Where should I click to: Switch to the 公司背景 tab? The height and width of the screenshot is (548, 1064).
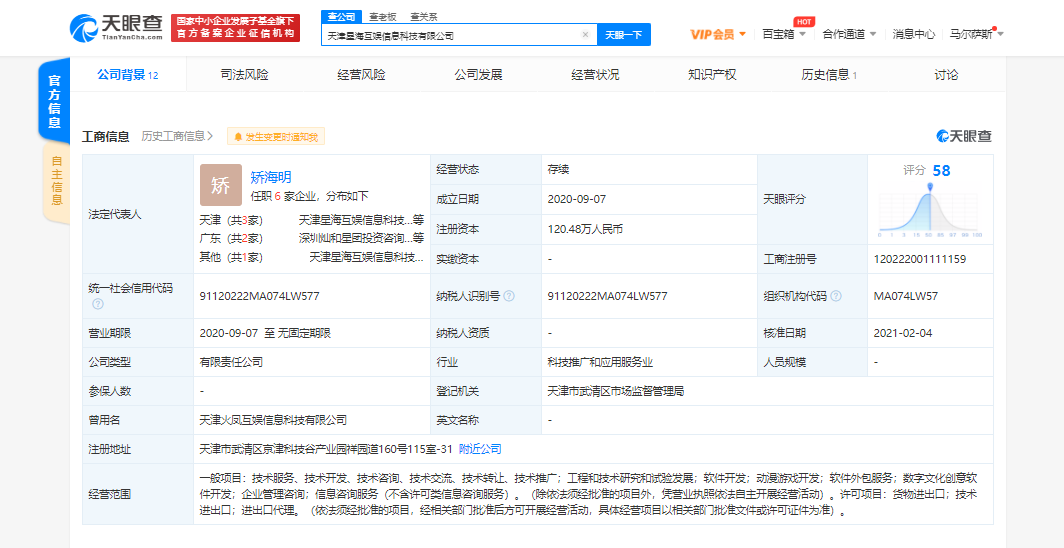tap(128, 75)
